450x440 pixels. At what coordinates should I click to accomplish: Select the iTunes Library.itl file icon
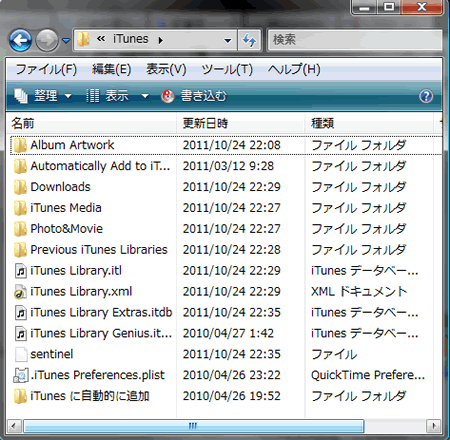click(x=21, y=271)
